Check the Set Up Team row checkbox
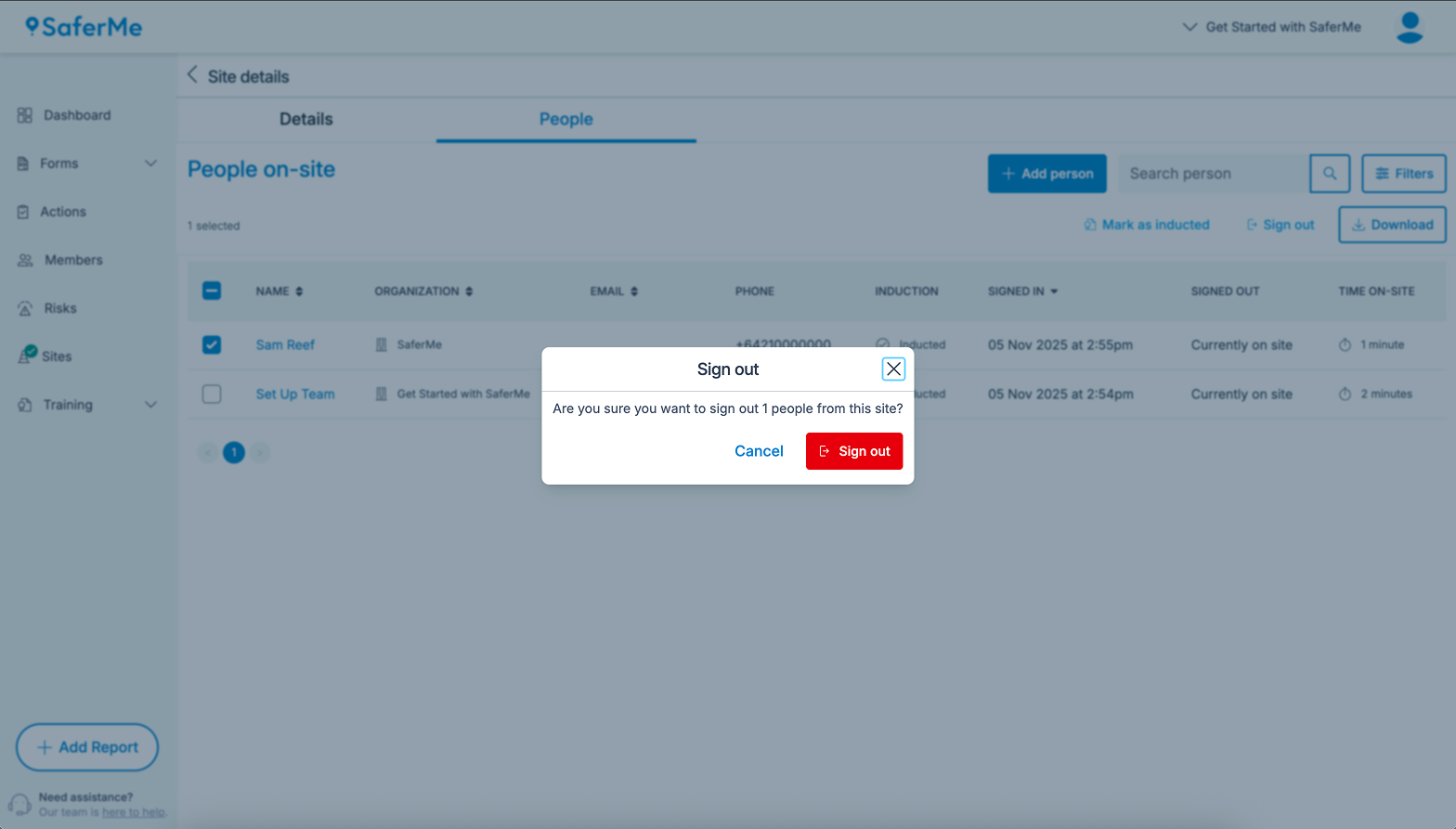 [212, 394]
